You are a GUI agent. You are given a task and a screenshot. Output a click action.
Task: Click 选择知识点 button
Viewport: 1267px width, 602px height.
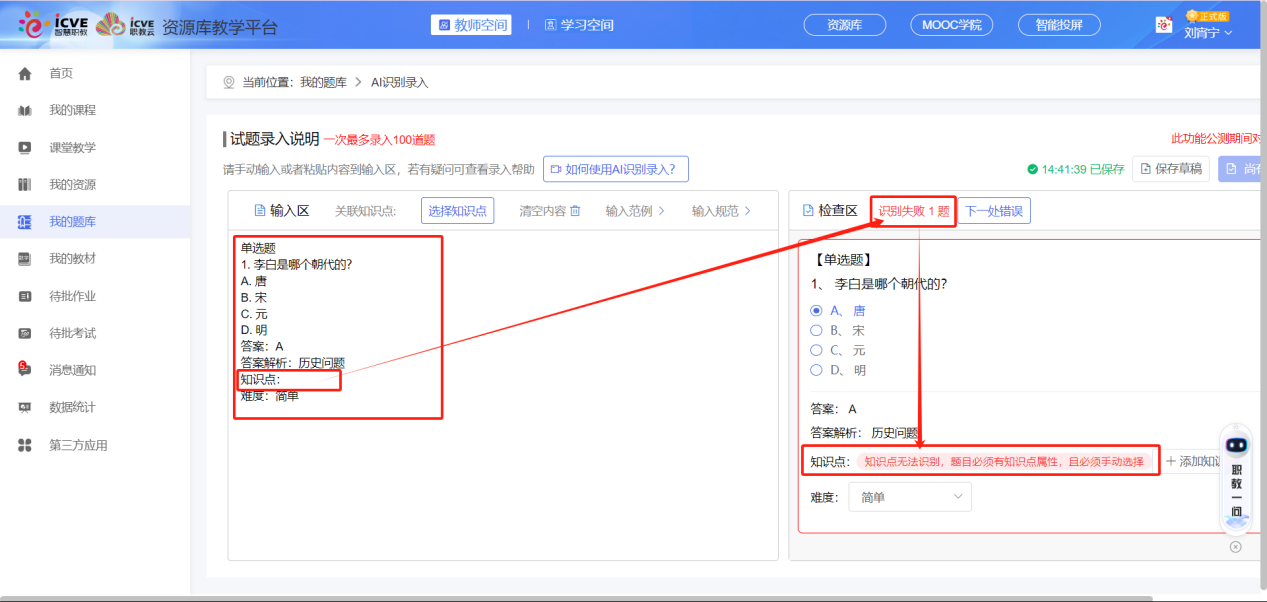[457, 211]
